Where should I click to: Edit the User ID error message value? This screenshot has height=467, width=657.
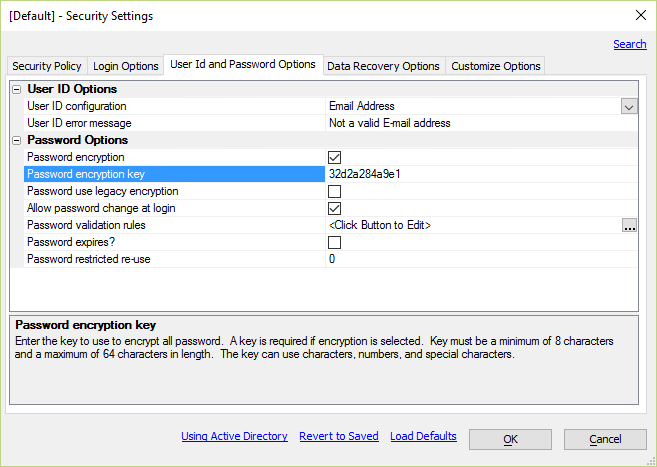pos(481,123)
